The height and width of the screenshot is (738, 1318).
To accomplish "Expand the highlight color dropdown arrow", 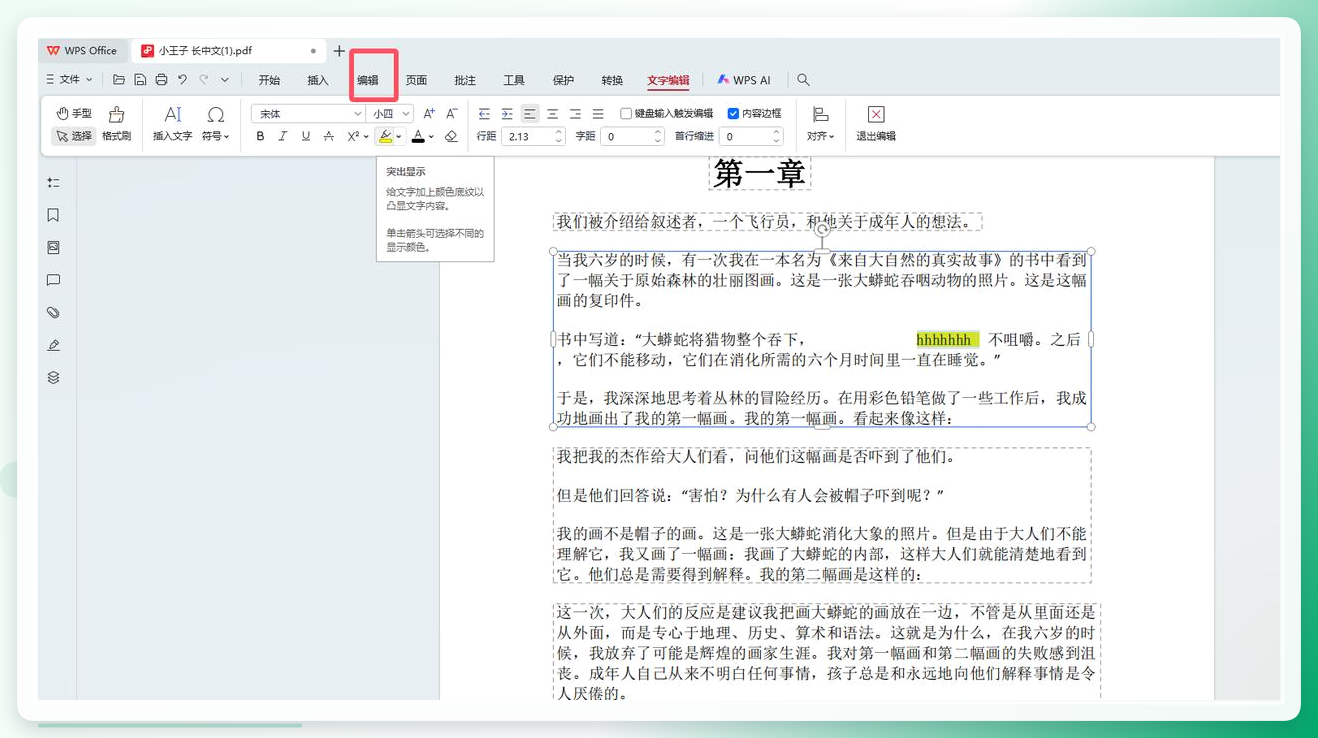I will pos(399,137).
